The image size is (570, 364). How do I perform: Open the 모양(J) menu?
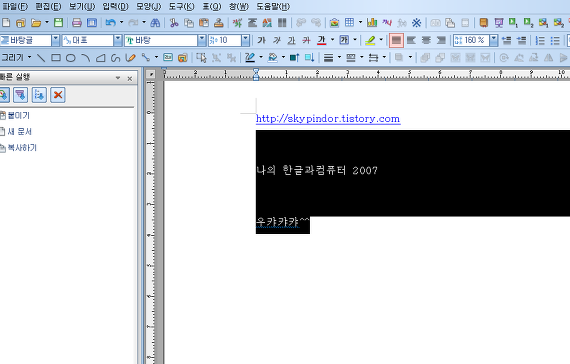pyautogui.click(x=148, y=7)
